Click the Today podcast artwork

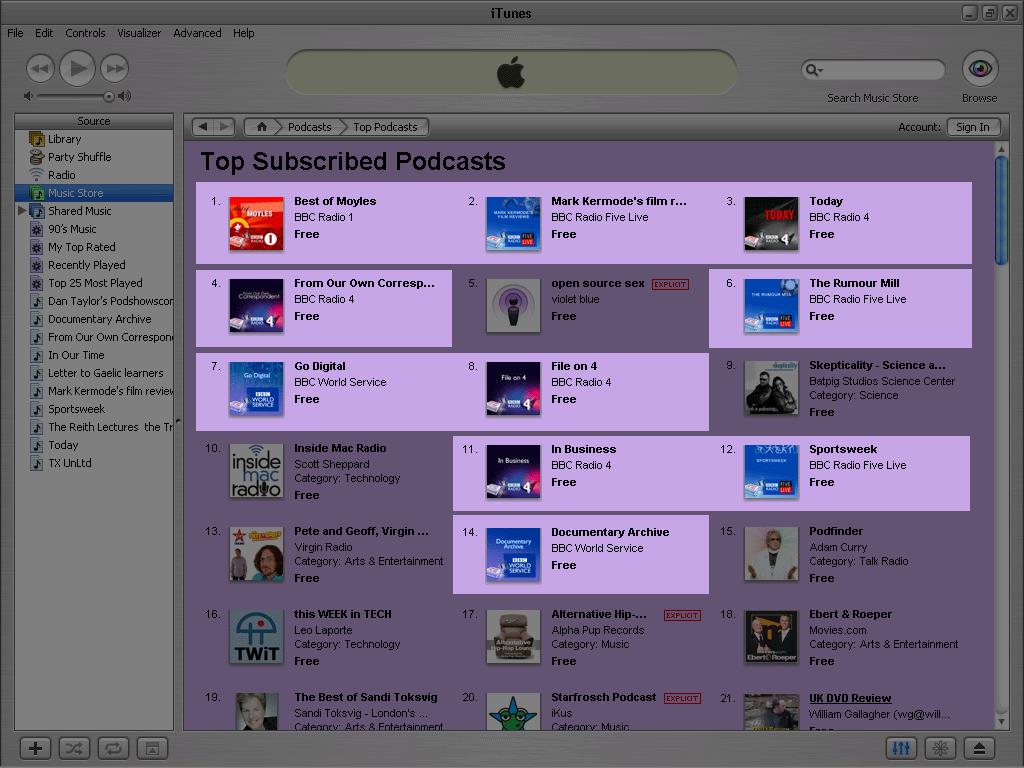(x=771, y=223)
